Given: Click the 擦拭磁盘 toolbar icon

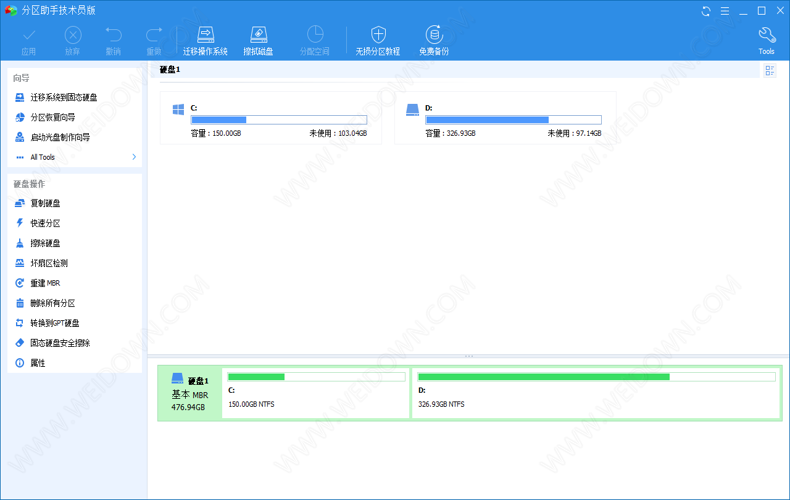Looking at the screenshot, I should 258,40.
